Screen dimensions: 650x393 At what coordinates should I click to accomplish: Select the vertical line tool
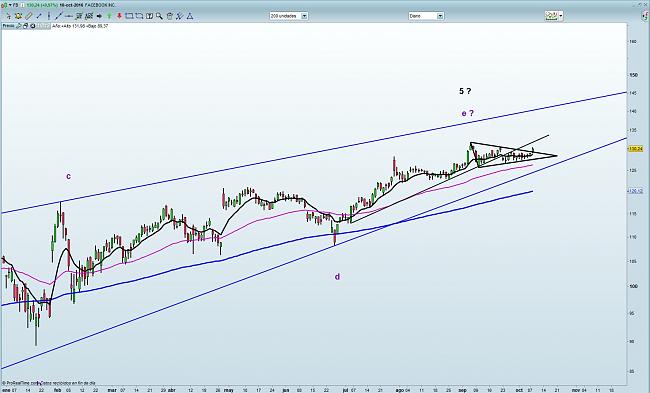tap(49, 16)
